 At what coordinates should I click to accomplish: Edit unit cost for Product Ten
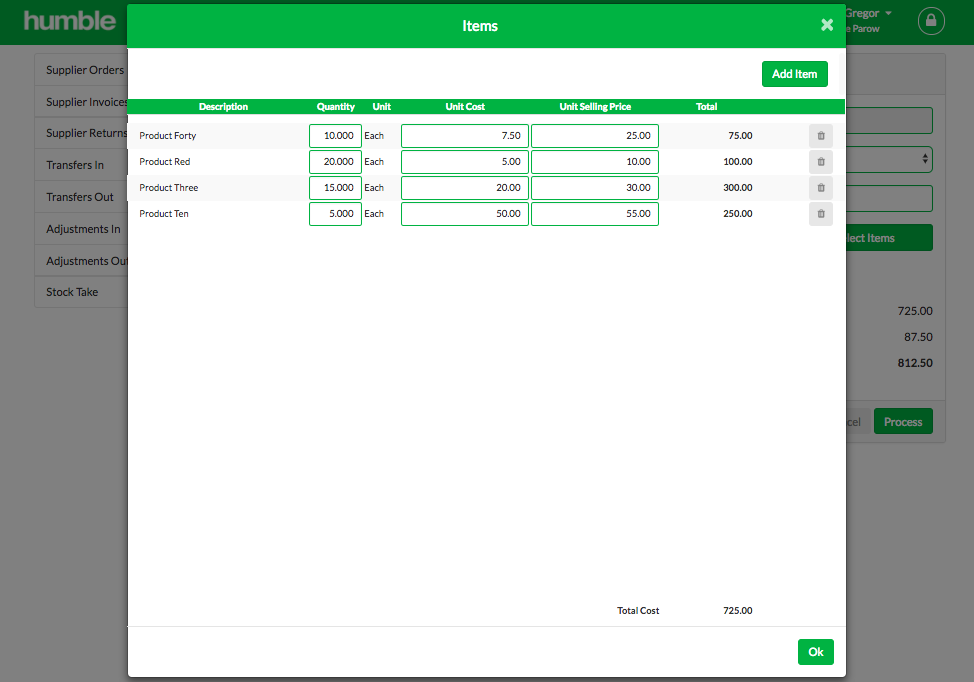pyautogui.click(x=465, y=214)
